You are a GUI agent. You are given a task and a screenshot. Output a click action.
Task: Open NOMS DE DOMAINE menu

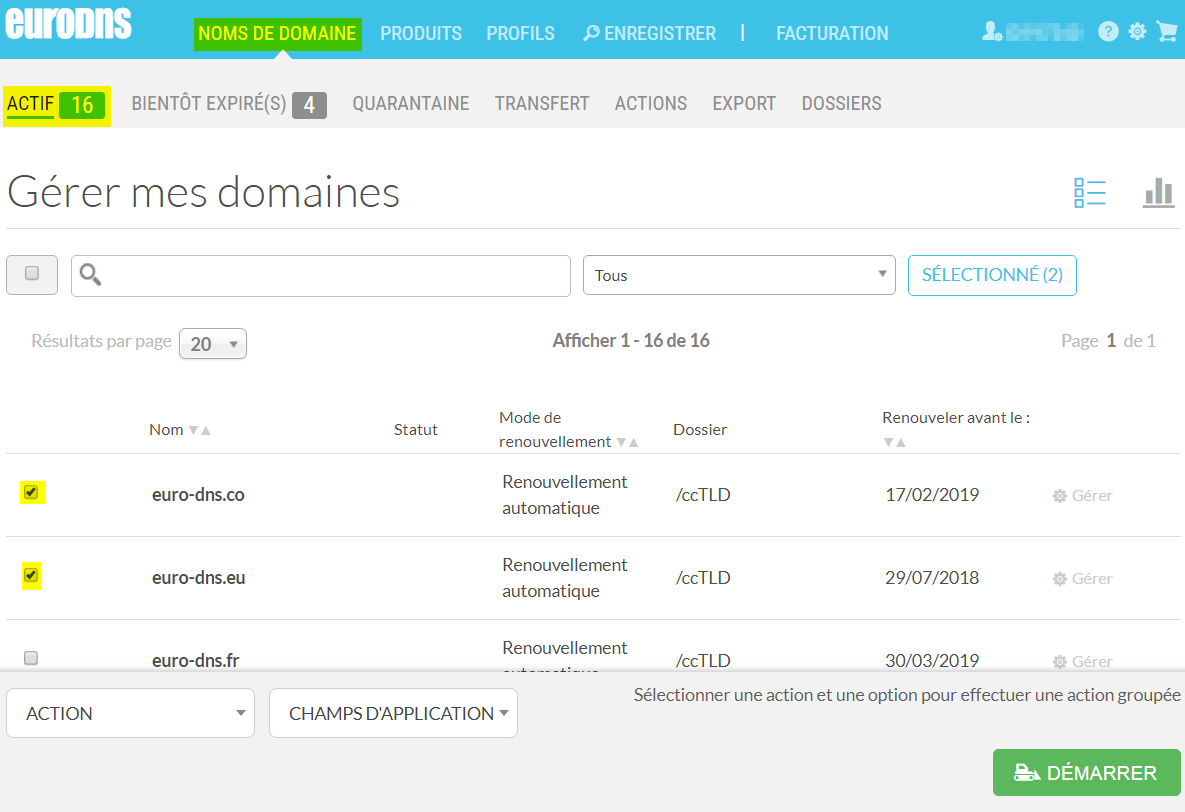(277, 34)
